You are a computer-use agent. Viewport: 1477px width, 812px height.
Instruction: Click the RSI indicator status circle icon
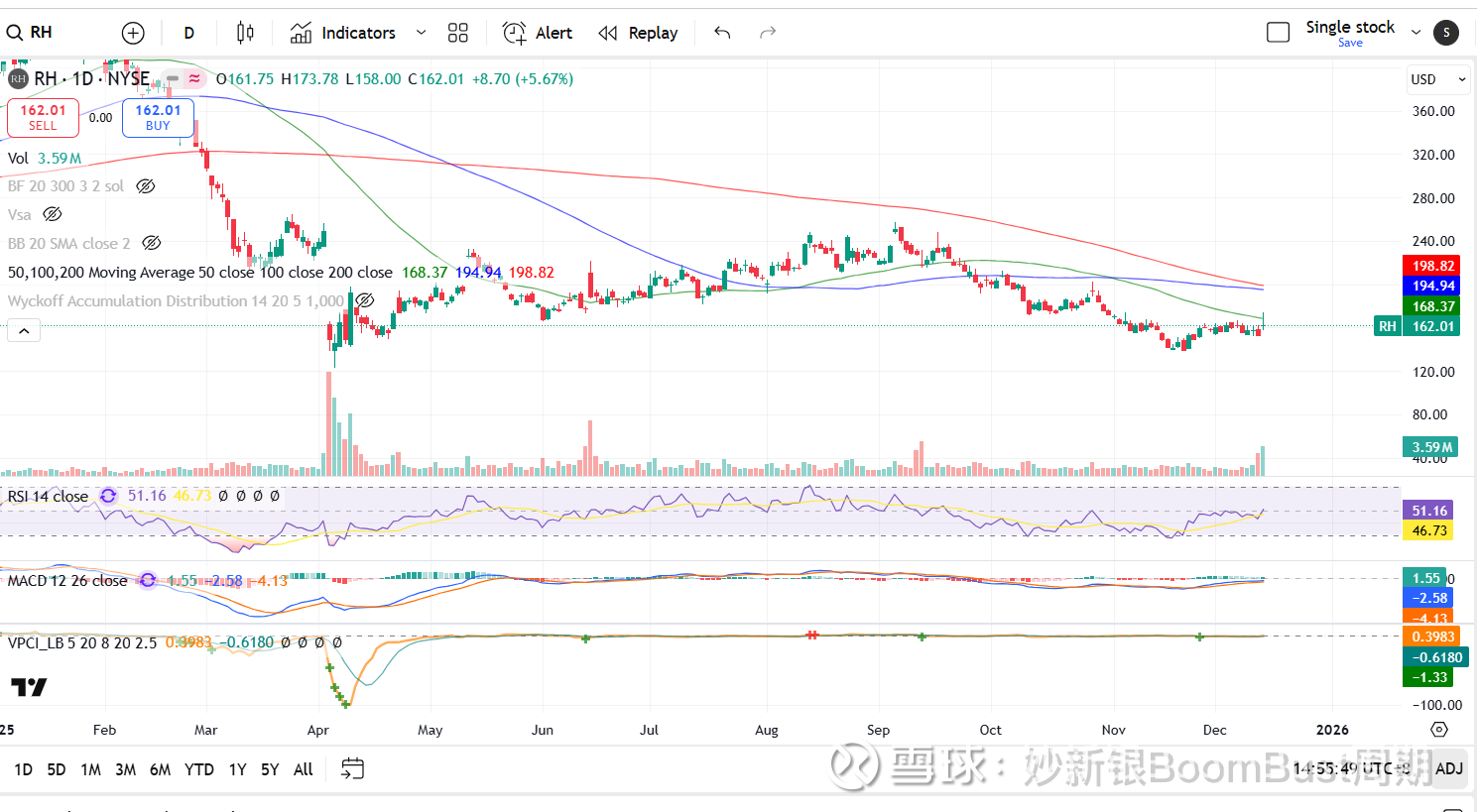108,496
